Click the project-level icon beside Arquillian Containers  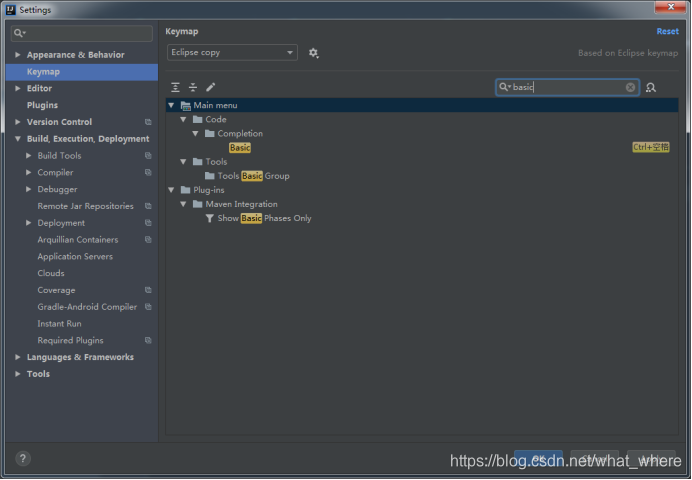click(148, 240)
